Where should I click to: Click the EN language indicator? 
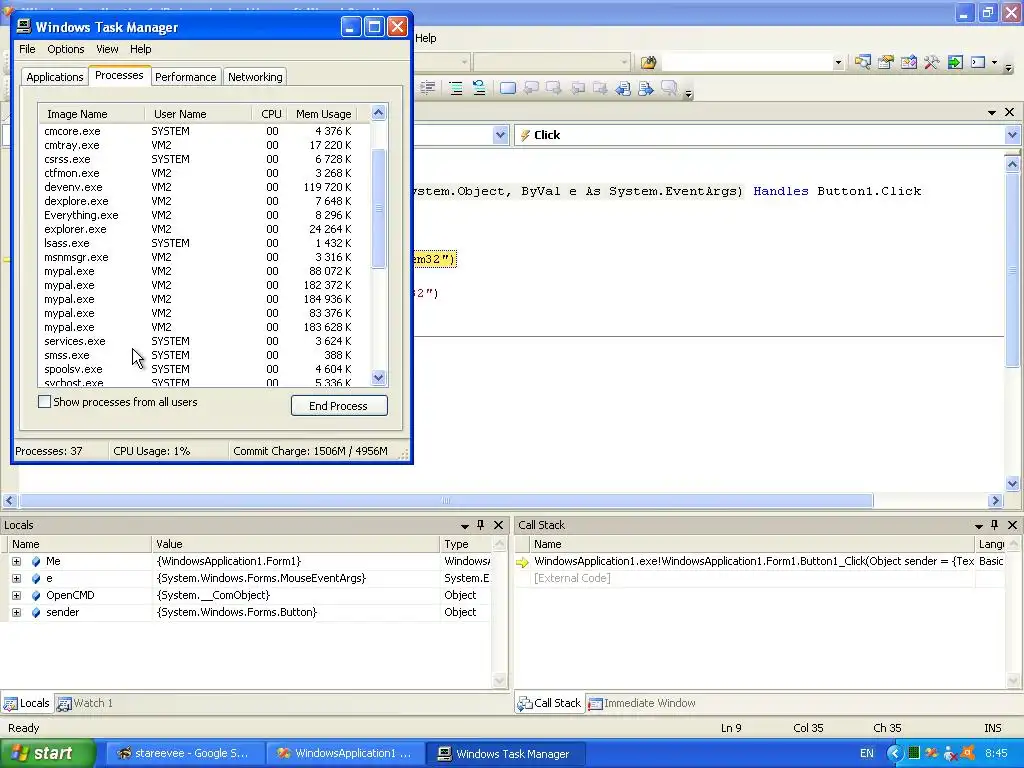[867, 754]
